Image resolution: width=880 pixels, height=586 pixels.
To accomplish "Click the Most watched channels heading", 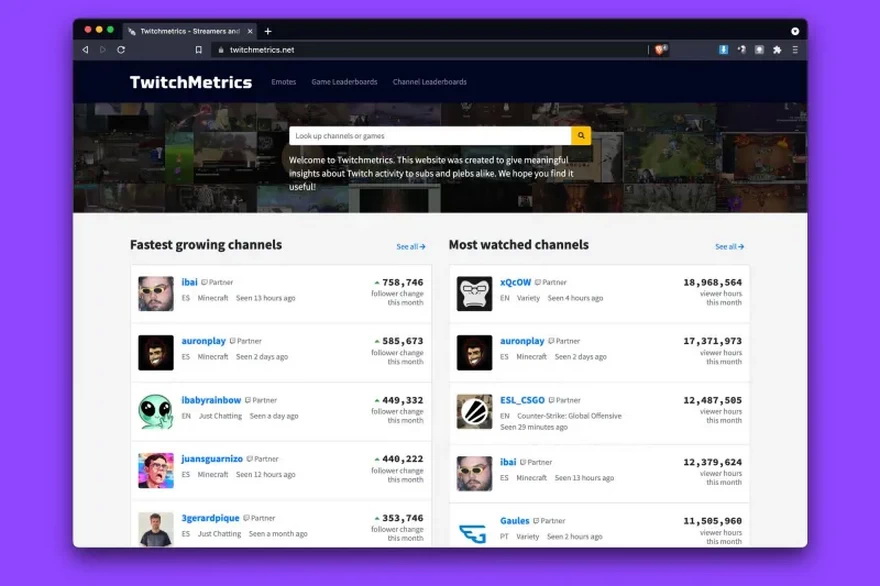I will (x=519, y=245).
